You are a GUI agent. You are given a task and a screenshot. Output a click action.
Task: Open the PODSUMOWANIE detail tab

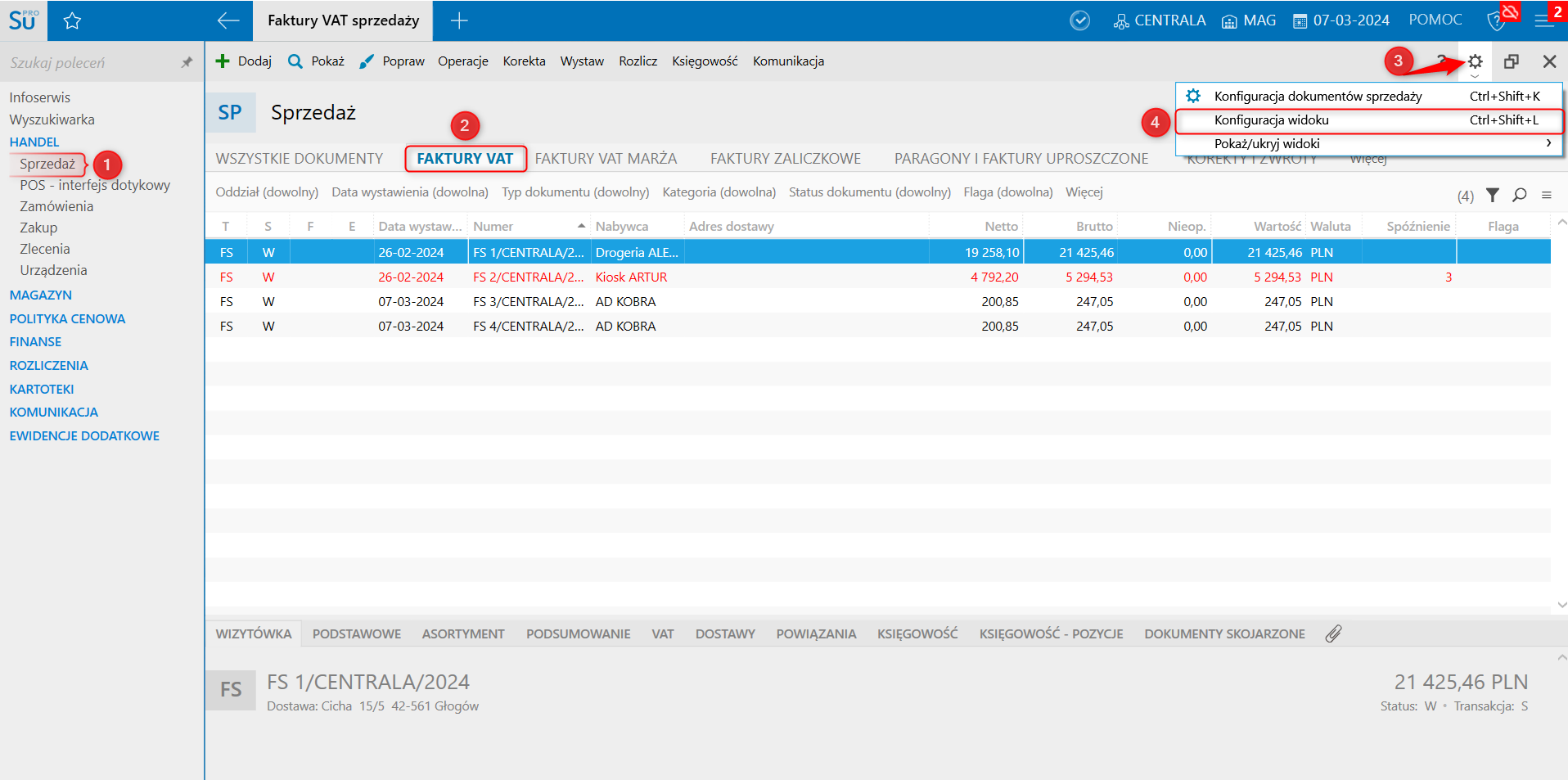[x=578, y=634]
